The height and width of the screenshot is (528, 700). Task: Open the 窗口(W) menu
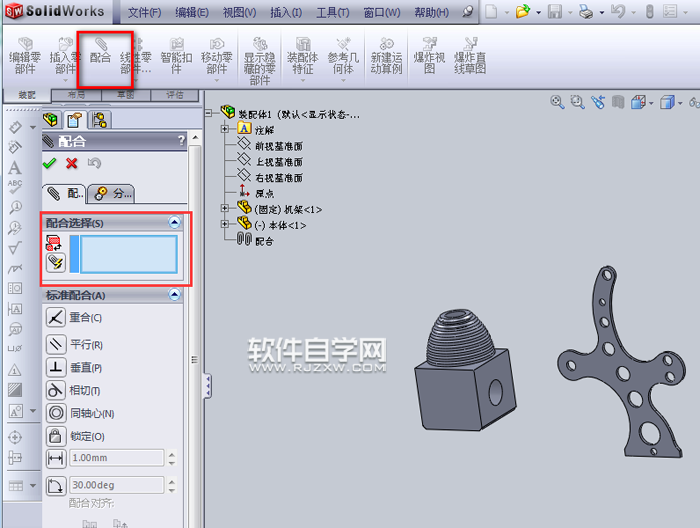[382, 12]
